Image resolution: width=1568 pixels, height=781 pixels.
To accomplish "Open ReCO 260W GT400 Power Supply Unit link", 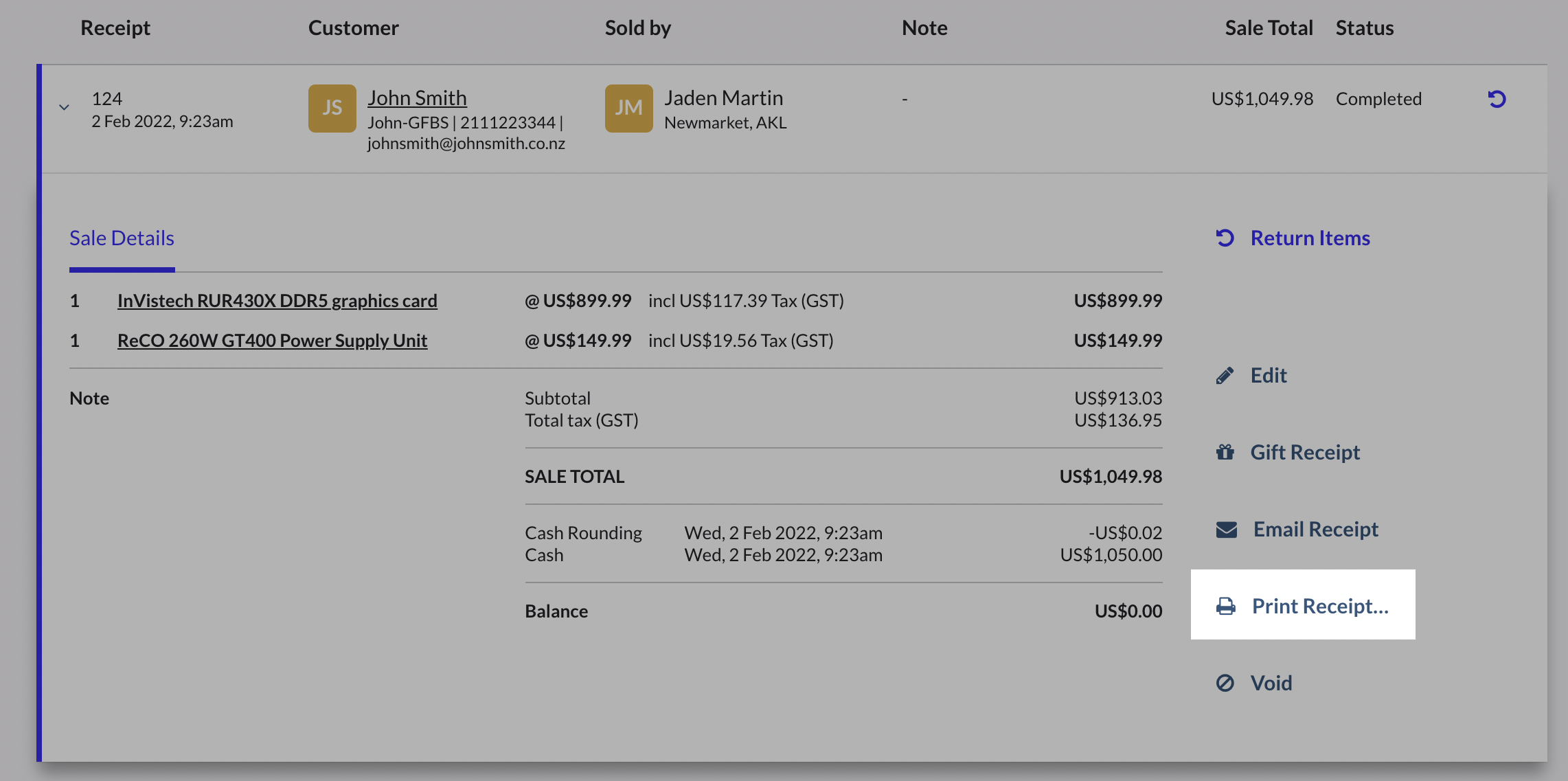I will point(272,341).
